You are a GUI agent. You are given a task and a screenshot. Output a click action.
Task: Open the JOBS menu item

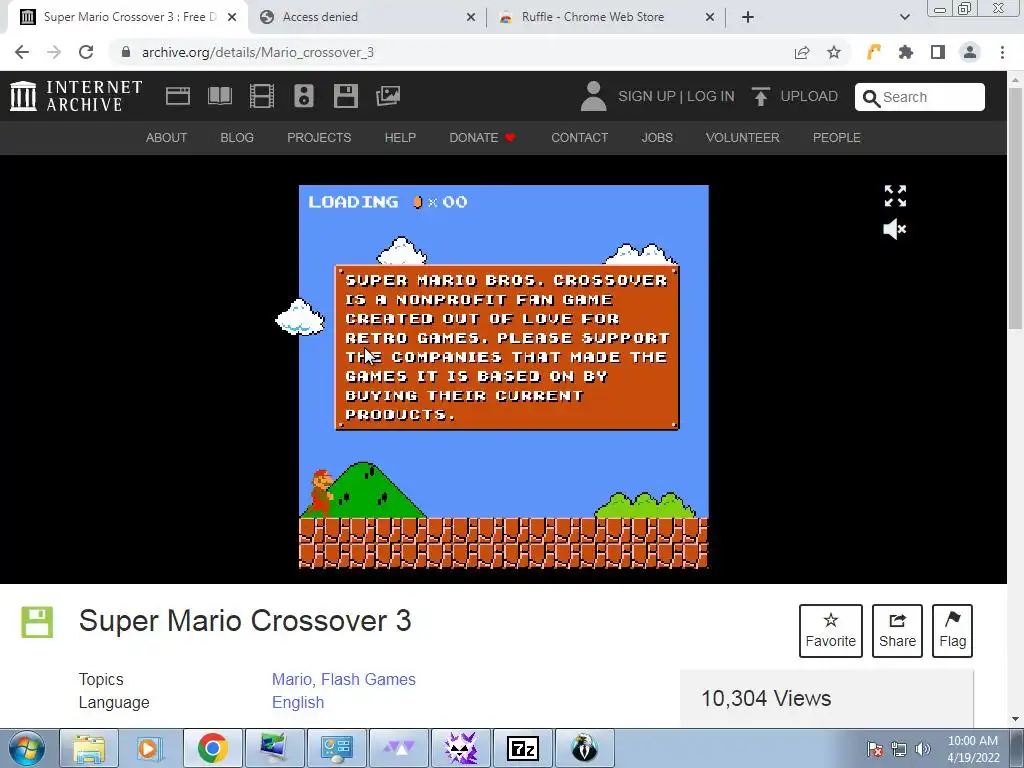click(657, 138)
